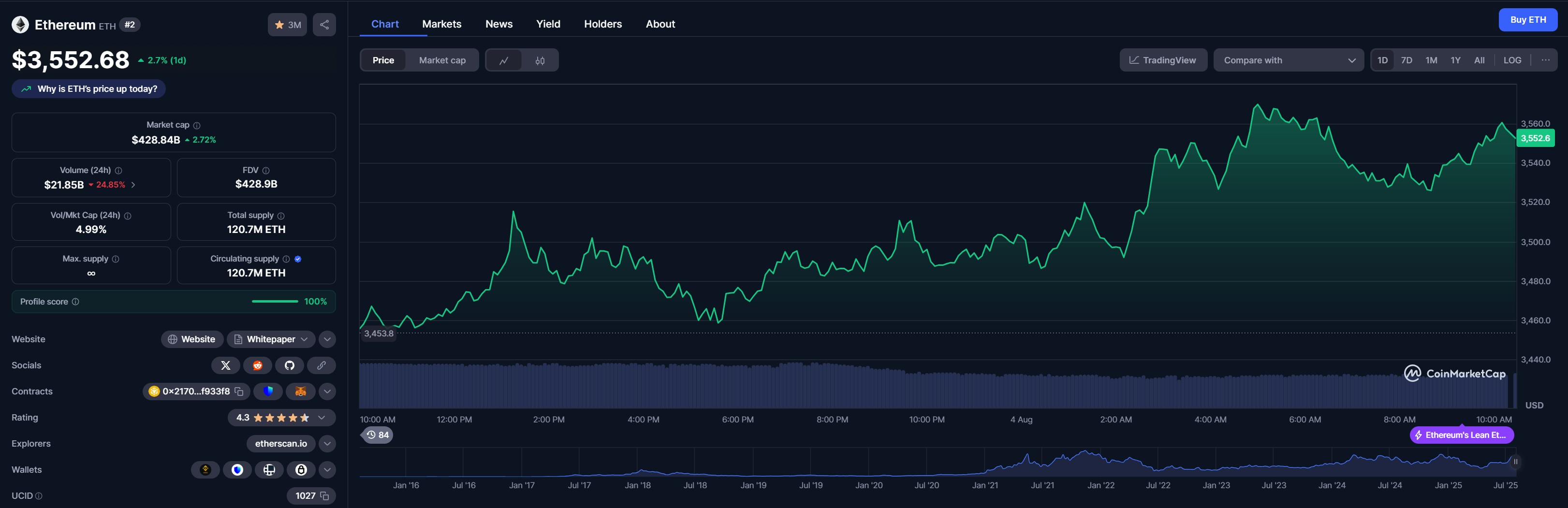
Task: Switch chart data to Market cap
Action: tap(442, 60)
